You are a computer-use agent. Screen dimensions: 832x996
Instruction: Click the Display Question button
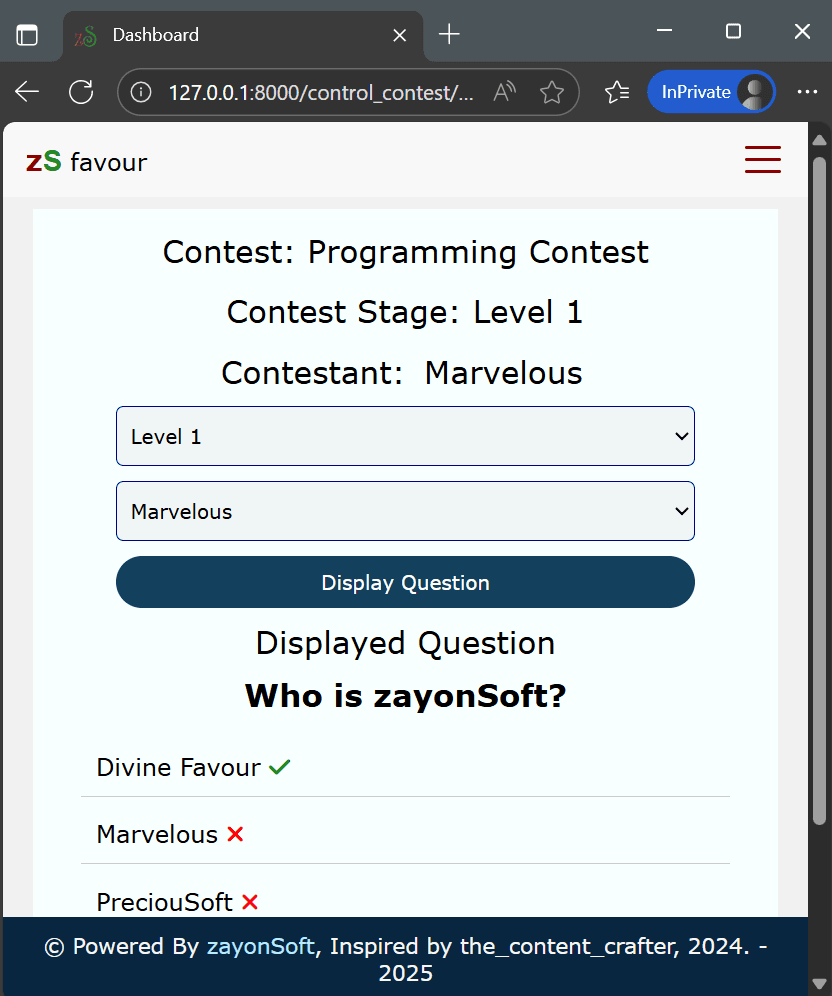[x=405, y=583]
